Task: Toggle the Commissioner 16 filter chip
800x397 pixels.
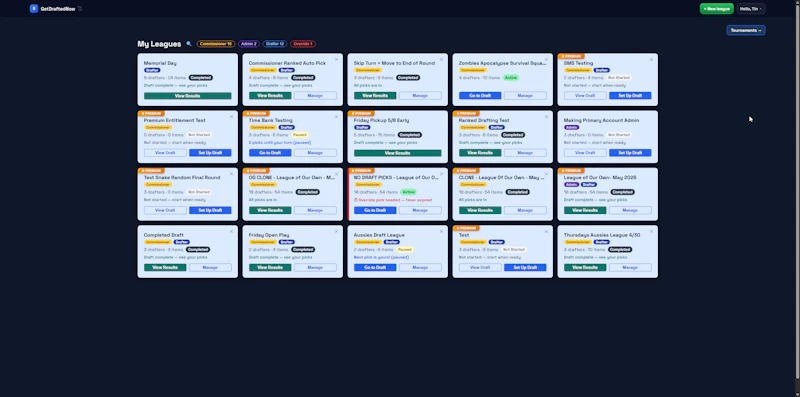Action: pyautogui.click(x=216, y=44)
